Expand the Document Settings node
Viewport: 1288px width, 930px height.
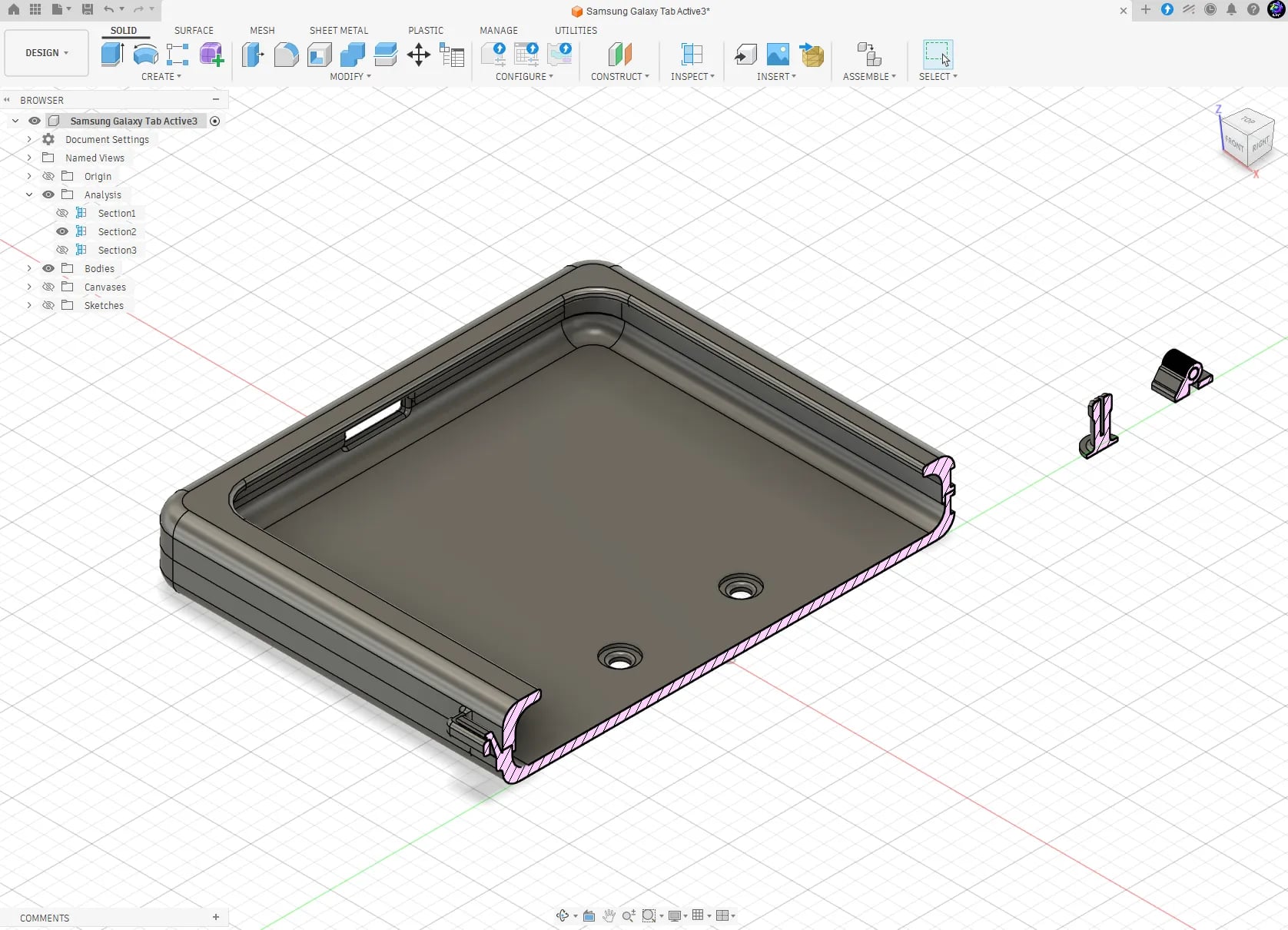click(29, 139)
